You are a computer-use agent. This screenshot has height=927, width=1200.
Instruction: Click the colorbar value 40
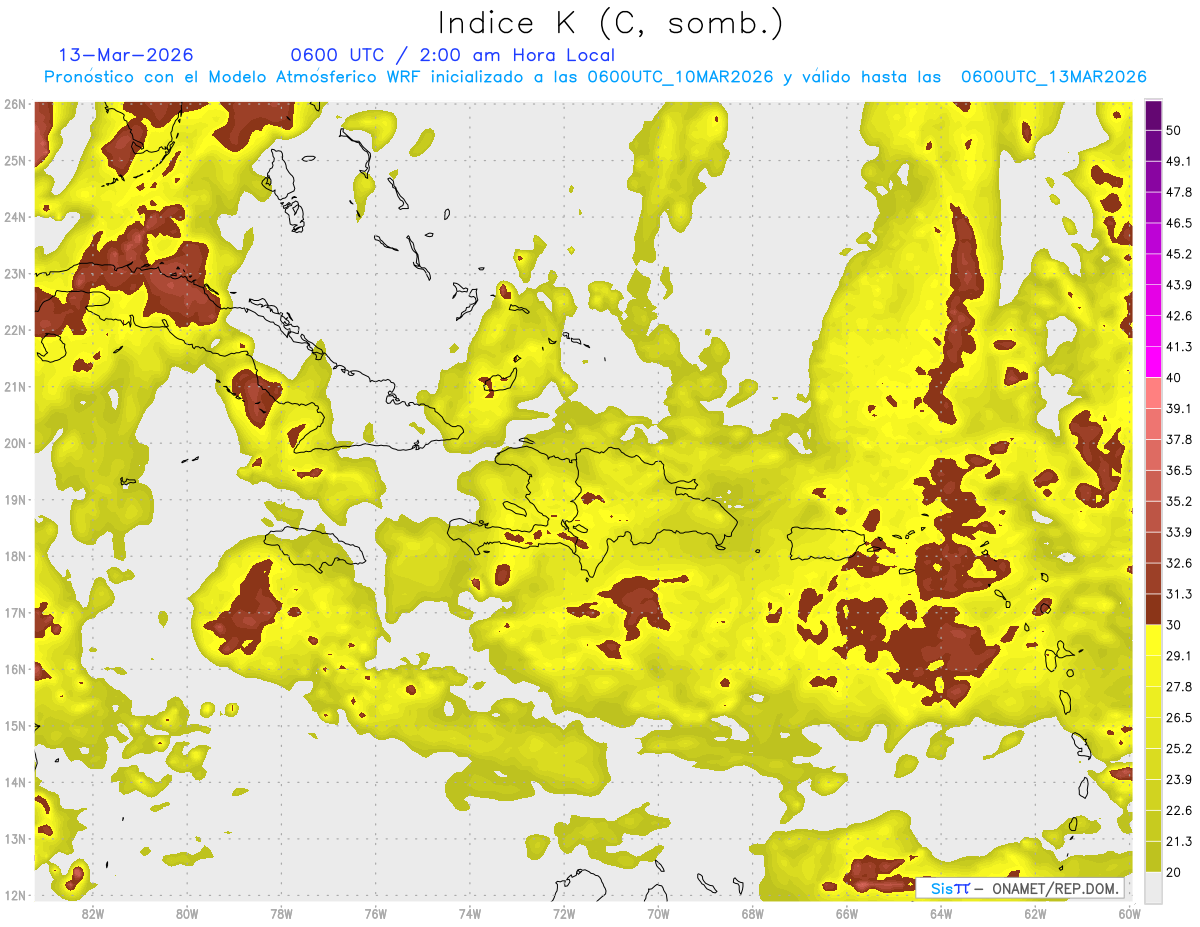(x=1174, y=378)
